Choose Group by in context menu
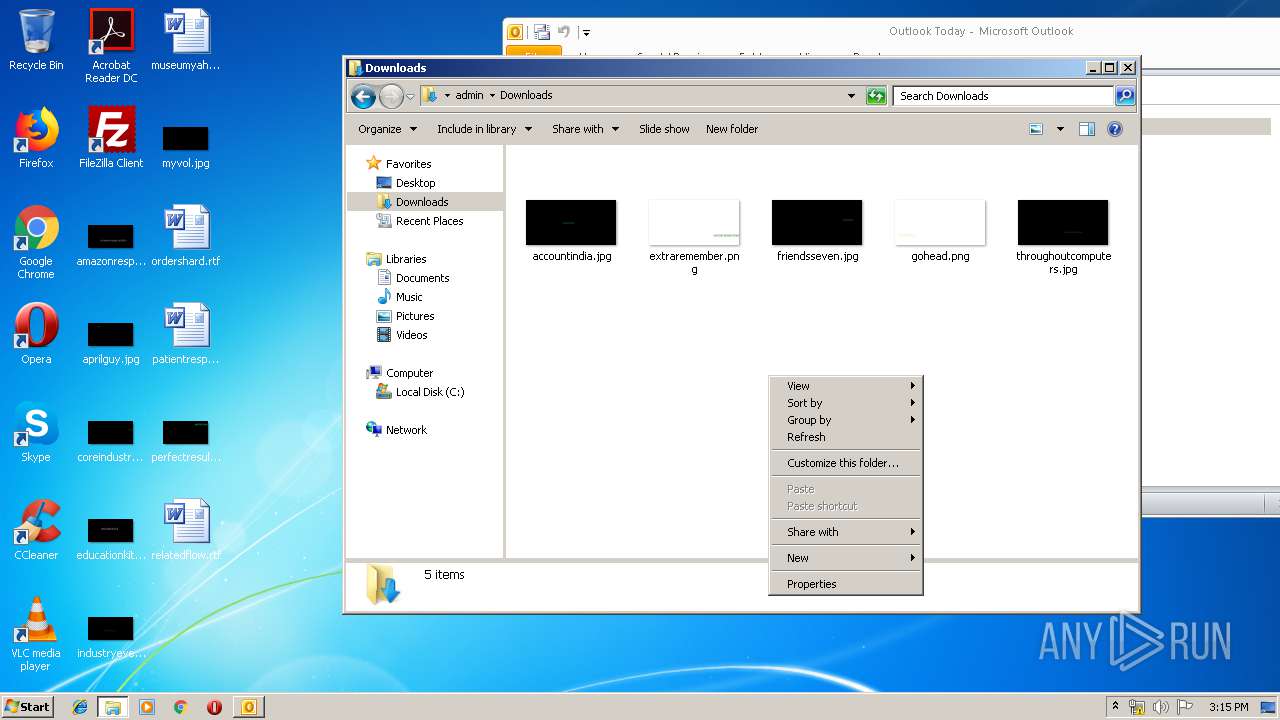This screenshot has width=1280, height=720. 845,420
